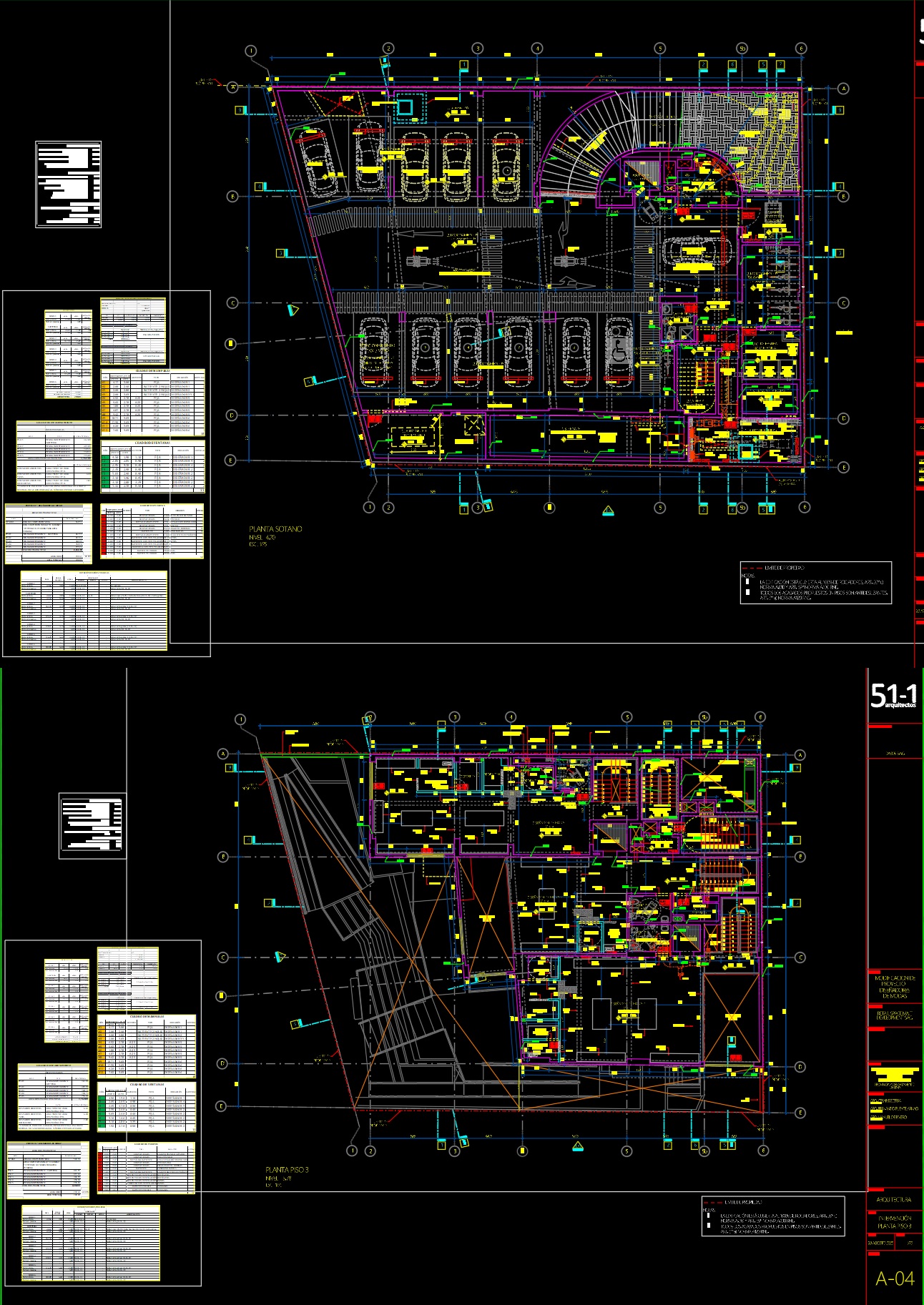Click axis bubble E left of the Piso 3 plan
Viewport: 924px width, 1305px height.
[221, 1106]
